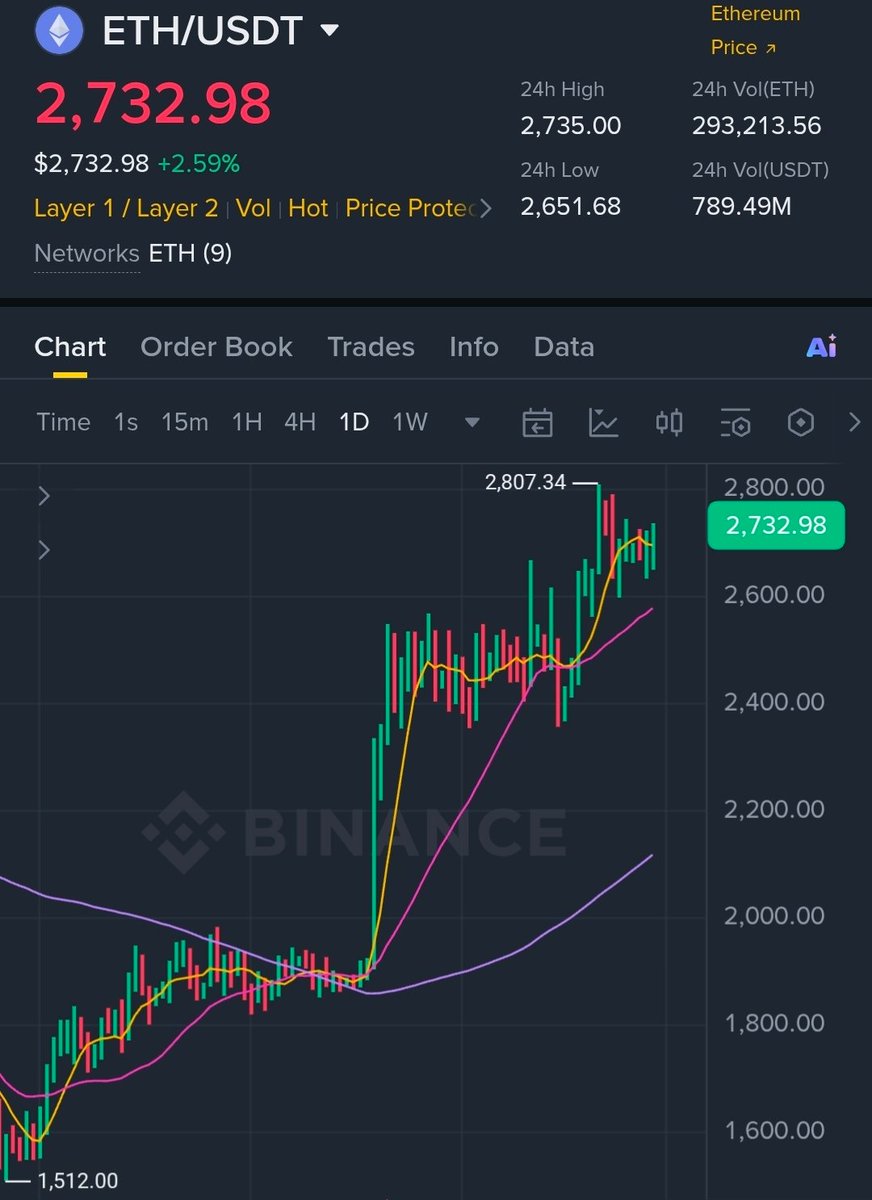Screen dimensions: 872x1200
Task: Select the 1D interval
Action: tap(354, 422)
